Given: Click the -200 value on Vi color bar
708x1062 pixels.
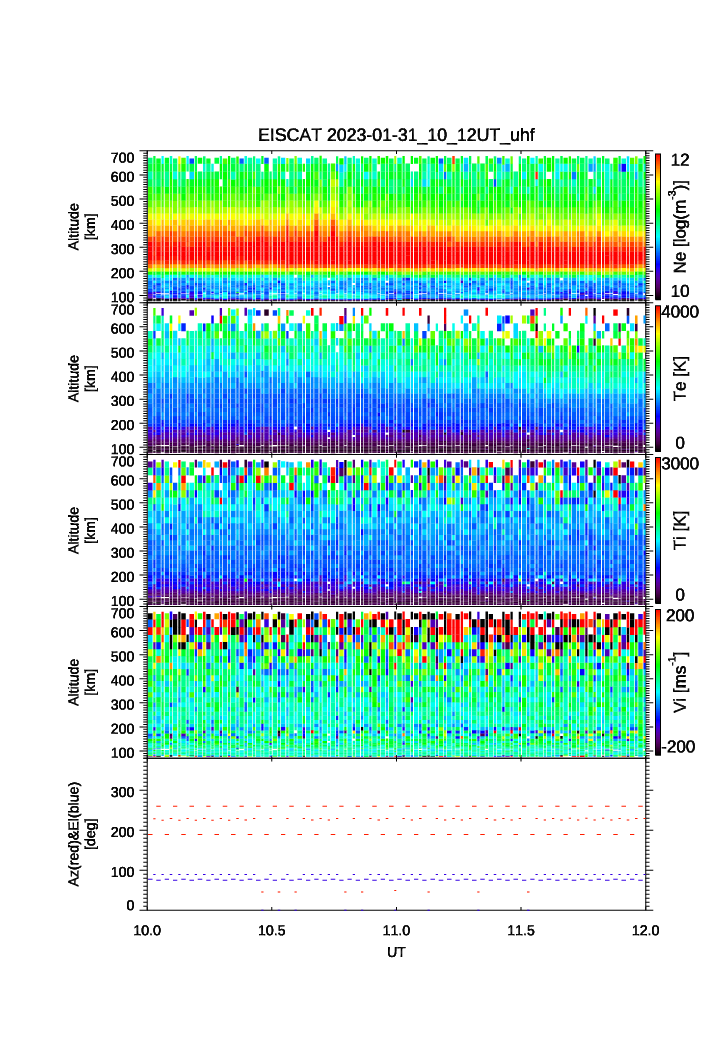Looking at the screenshot, I should 679,747.
